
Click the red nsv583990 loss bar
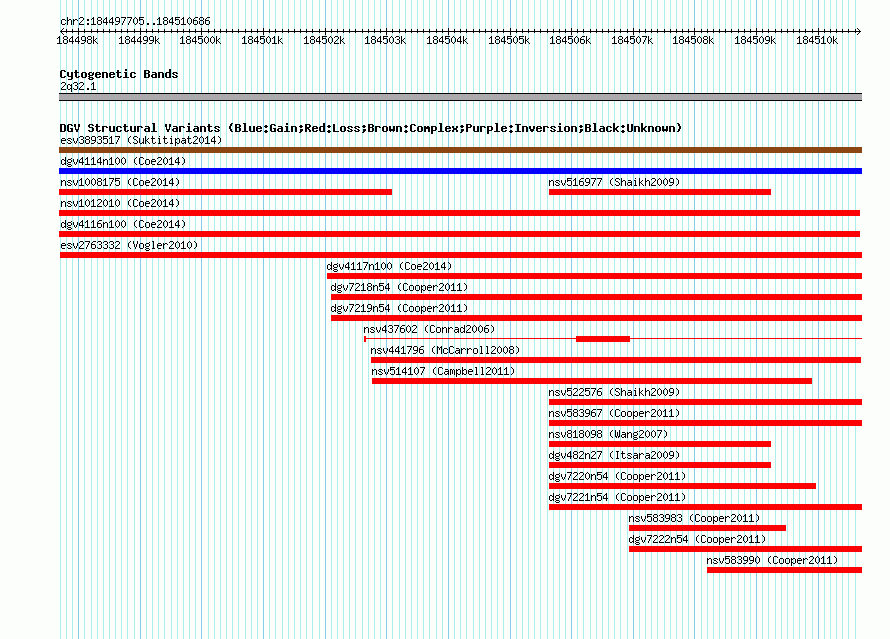click(x=784, y=570)
